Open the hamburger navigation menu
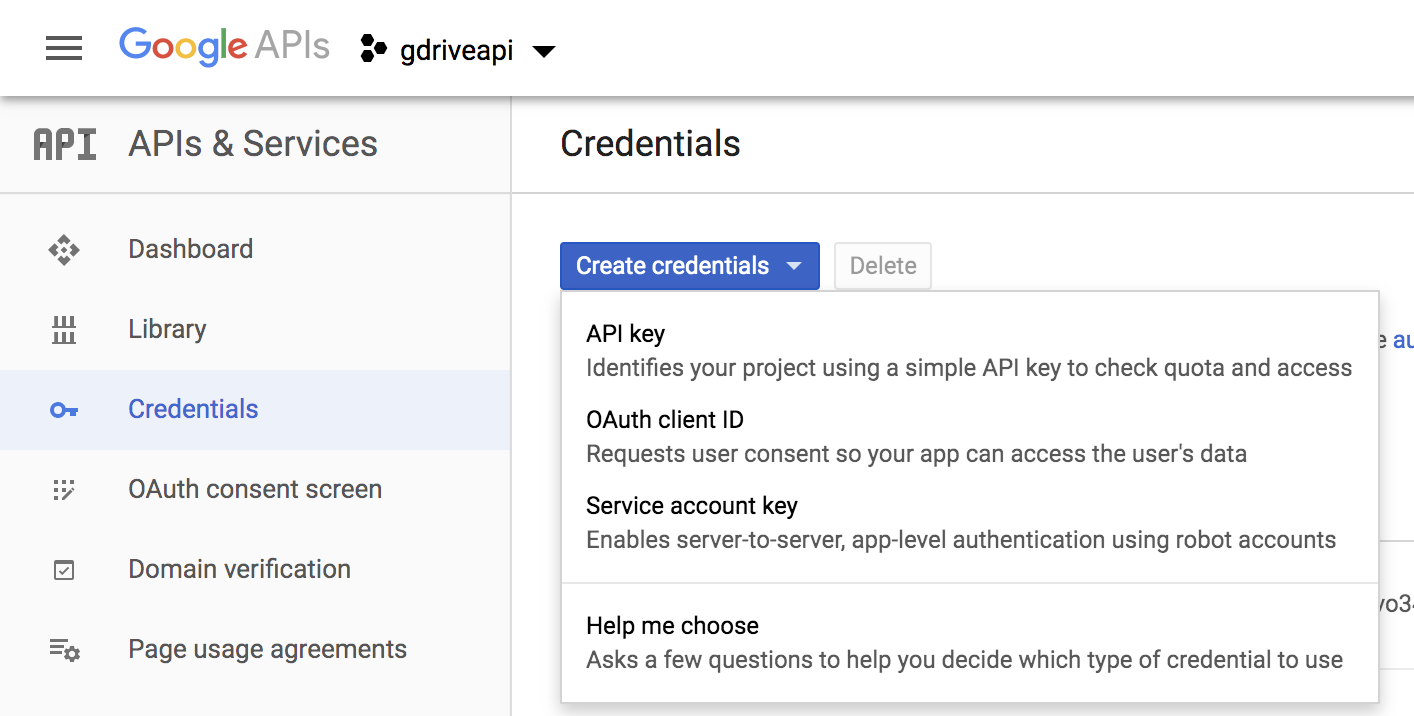 64,48
